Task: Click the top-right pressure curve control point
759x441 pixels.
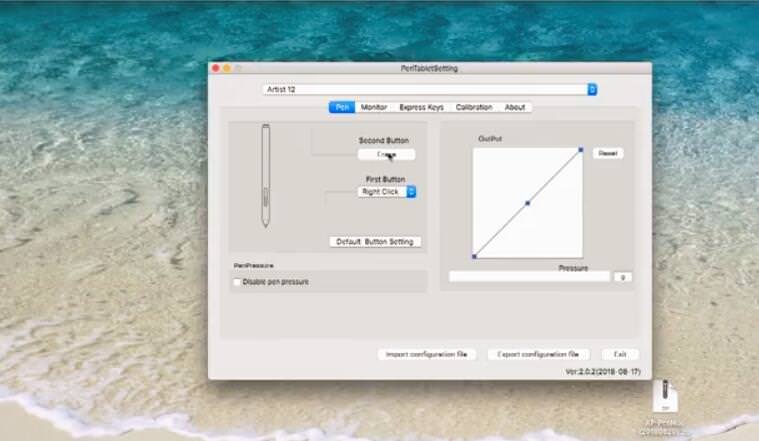Action: (581, 150)
